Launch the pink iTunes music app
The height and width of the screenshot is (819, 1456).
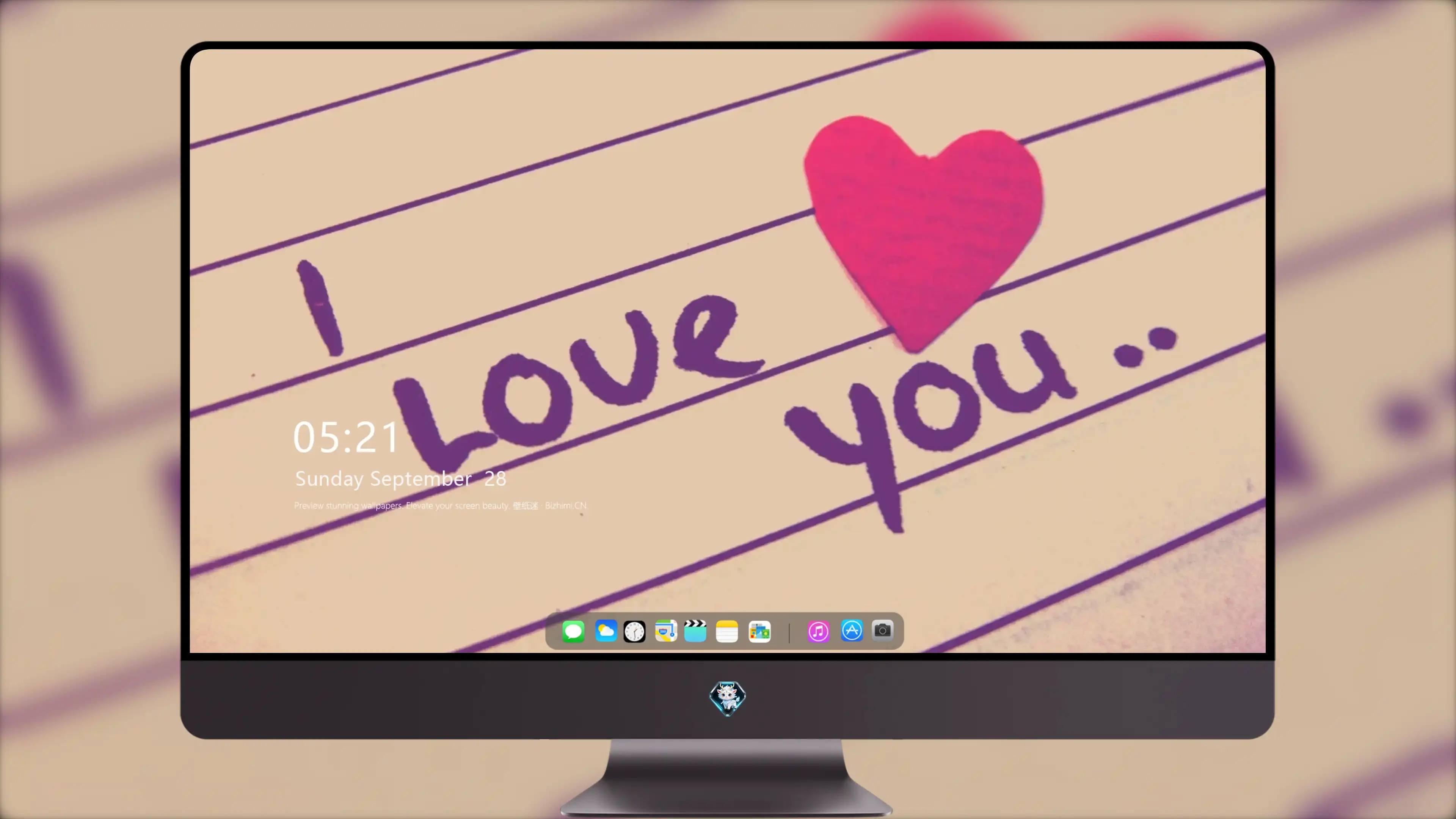pos(819,631)
